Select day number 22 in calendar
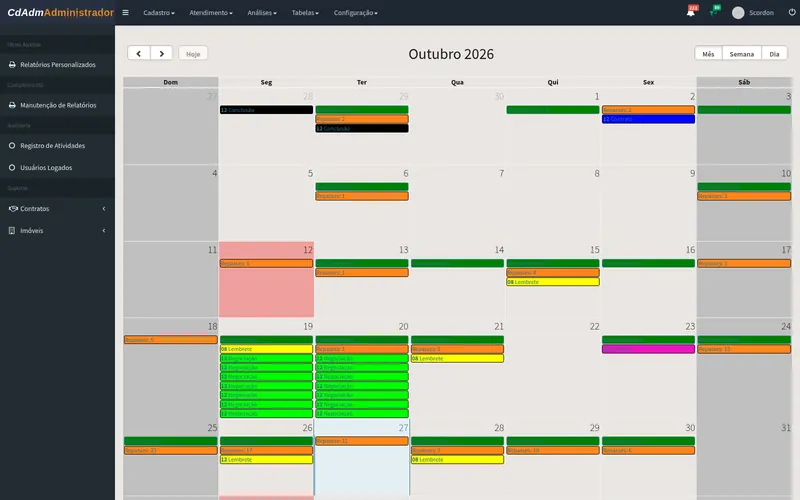 point(594,327)
